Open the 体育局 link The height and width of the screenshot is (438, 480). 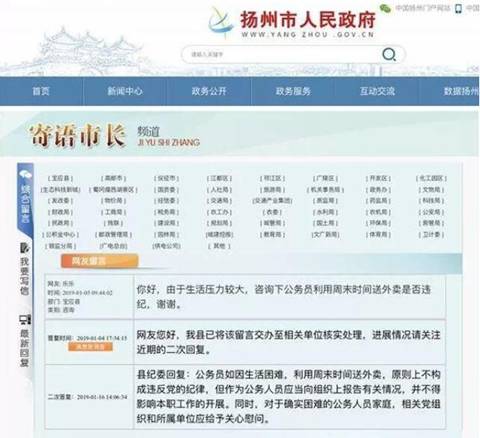(378, 235)
